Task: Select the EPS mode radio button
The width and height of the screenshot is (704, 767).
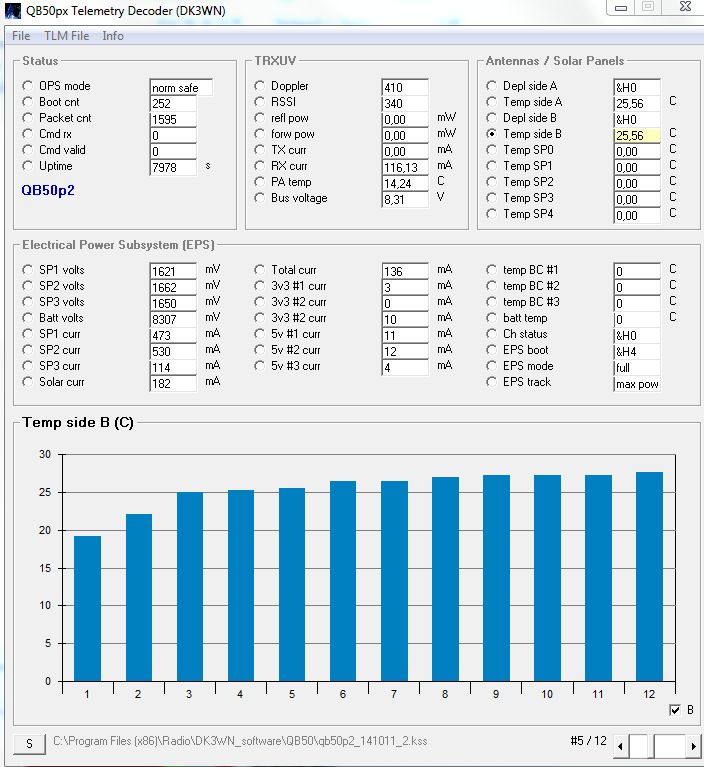Action: coord(491,366)
